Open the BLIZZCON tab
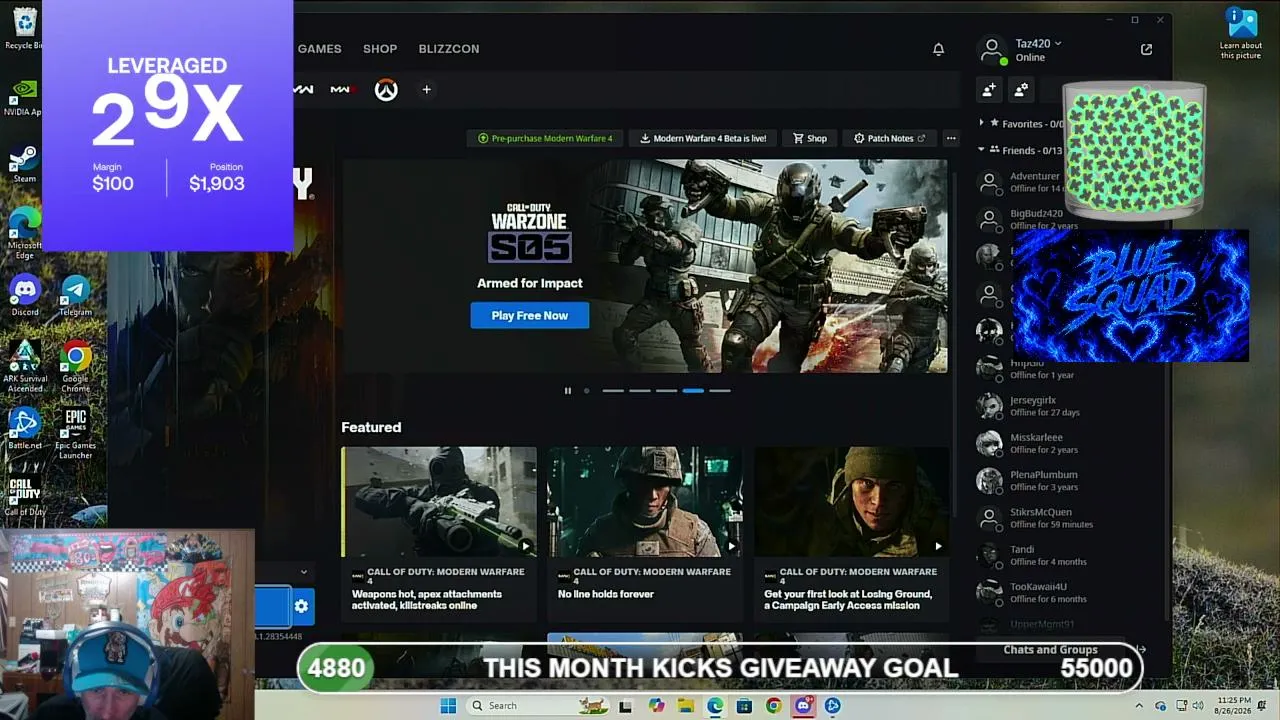The image size is (1280, 720). click(x=449, y=49)
